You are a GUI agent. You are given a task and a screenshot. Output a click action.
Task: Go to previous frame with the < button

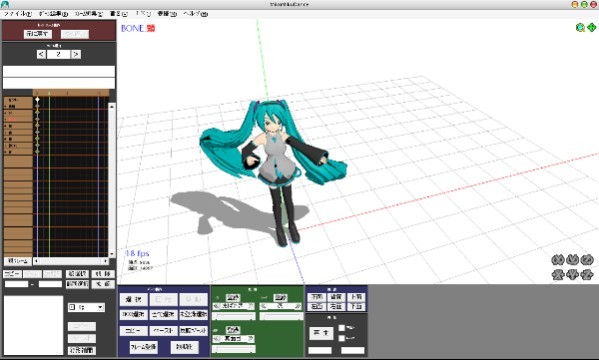coord(41,54)
